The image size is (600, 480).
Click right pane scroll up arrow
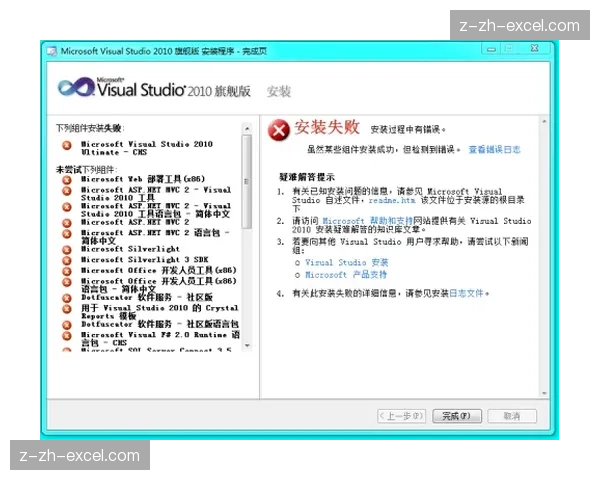pos(544,122)
